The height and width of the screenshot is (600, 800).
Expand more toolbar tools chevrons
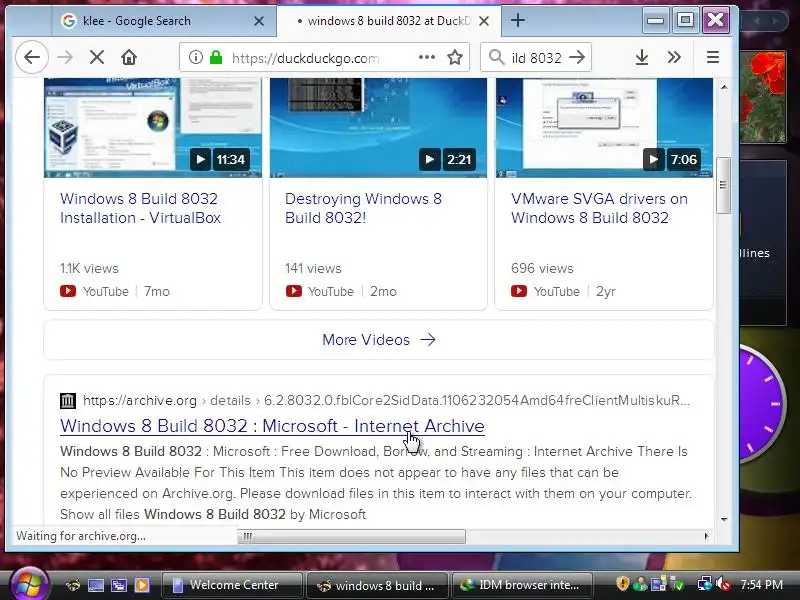pos(674,57)
